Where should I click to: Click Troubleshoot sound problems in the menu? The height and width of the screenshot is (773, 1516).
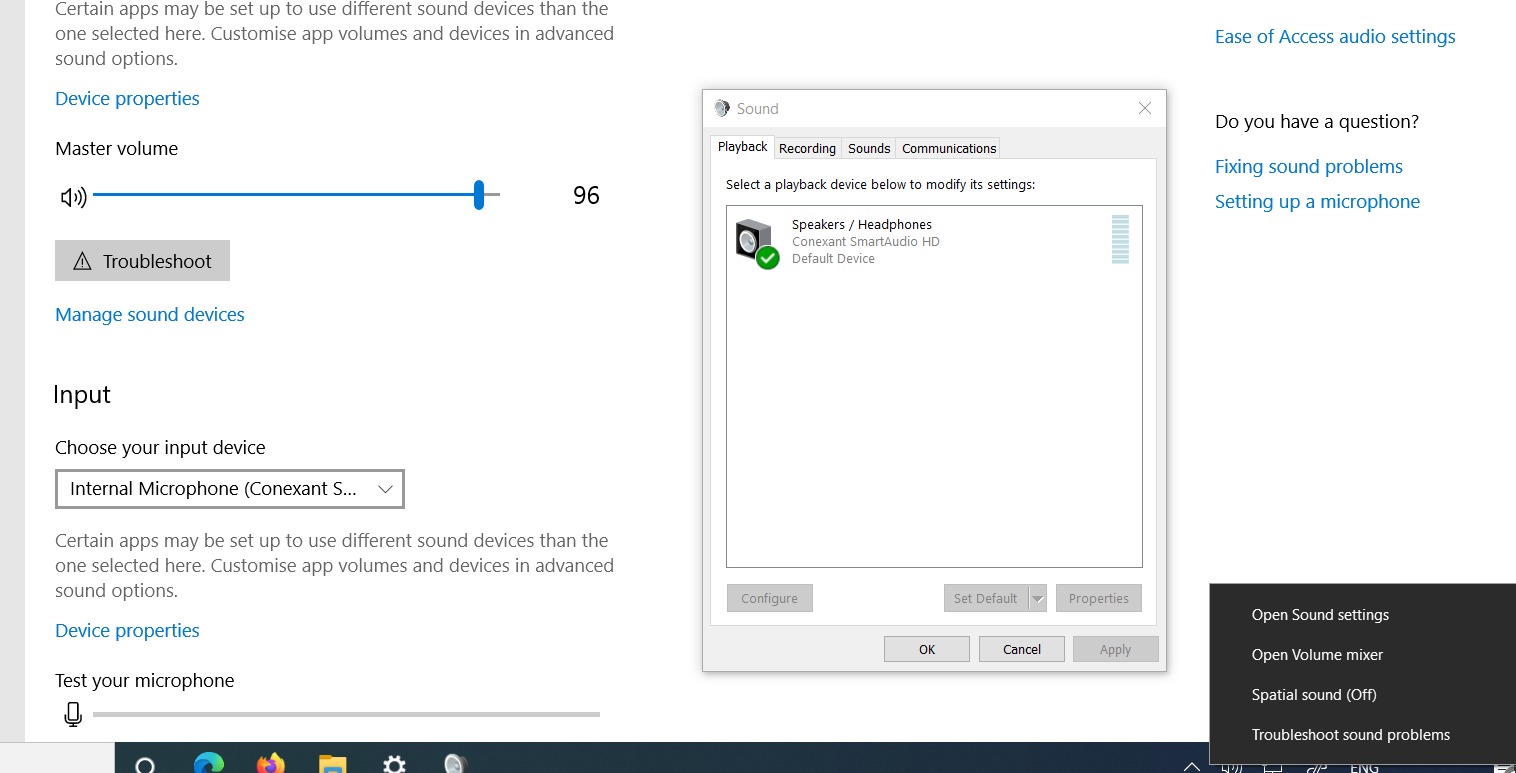(x=1351, y=734)
